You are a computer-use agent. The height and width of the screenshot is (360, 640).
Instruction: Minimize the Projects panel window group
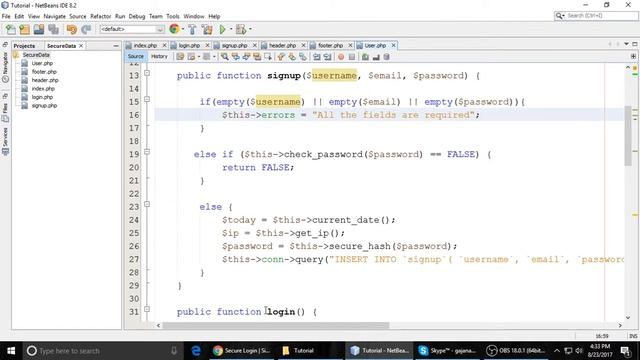coord(116,46)
